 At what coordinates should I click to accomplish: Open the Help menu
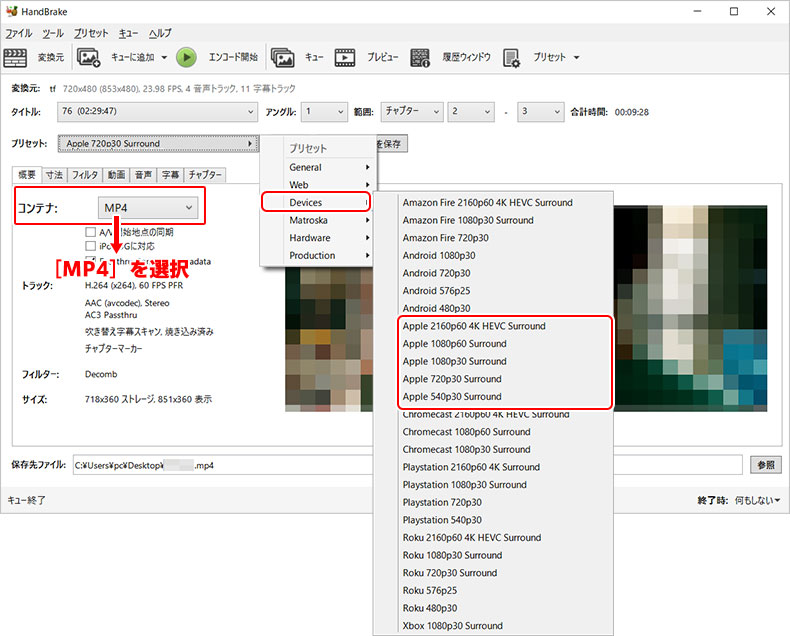click(160, 33)
